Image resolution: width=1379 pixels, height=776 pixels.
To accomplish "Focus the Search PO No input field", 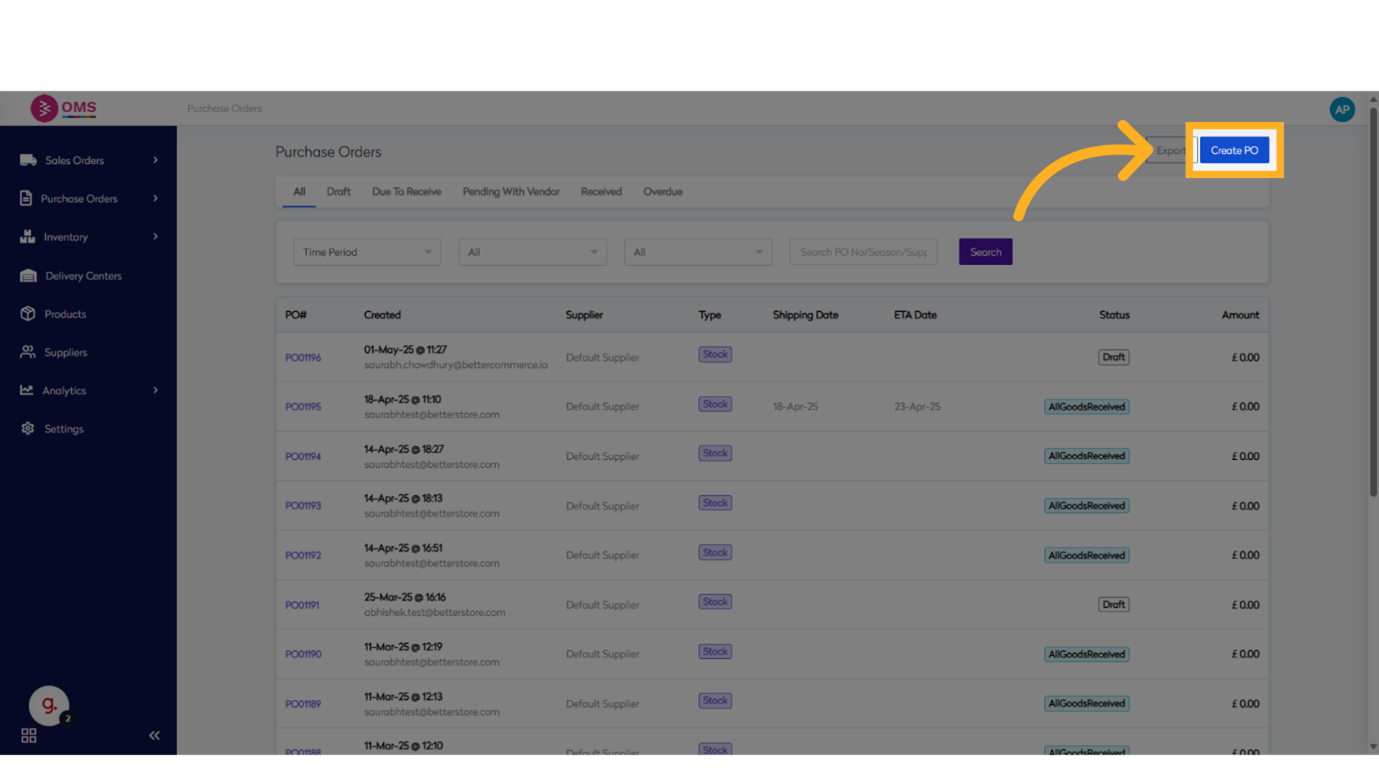I will click(863, 252).
